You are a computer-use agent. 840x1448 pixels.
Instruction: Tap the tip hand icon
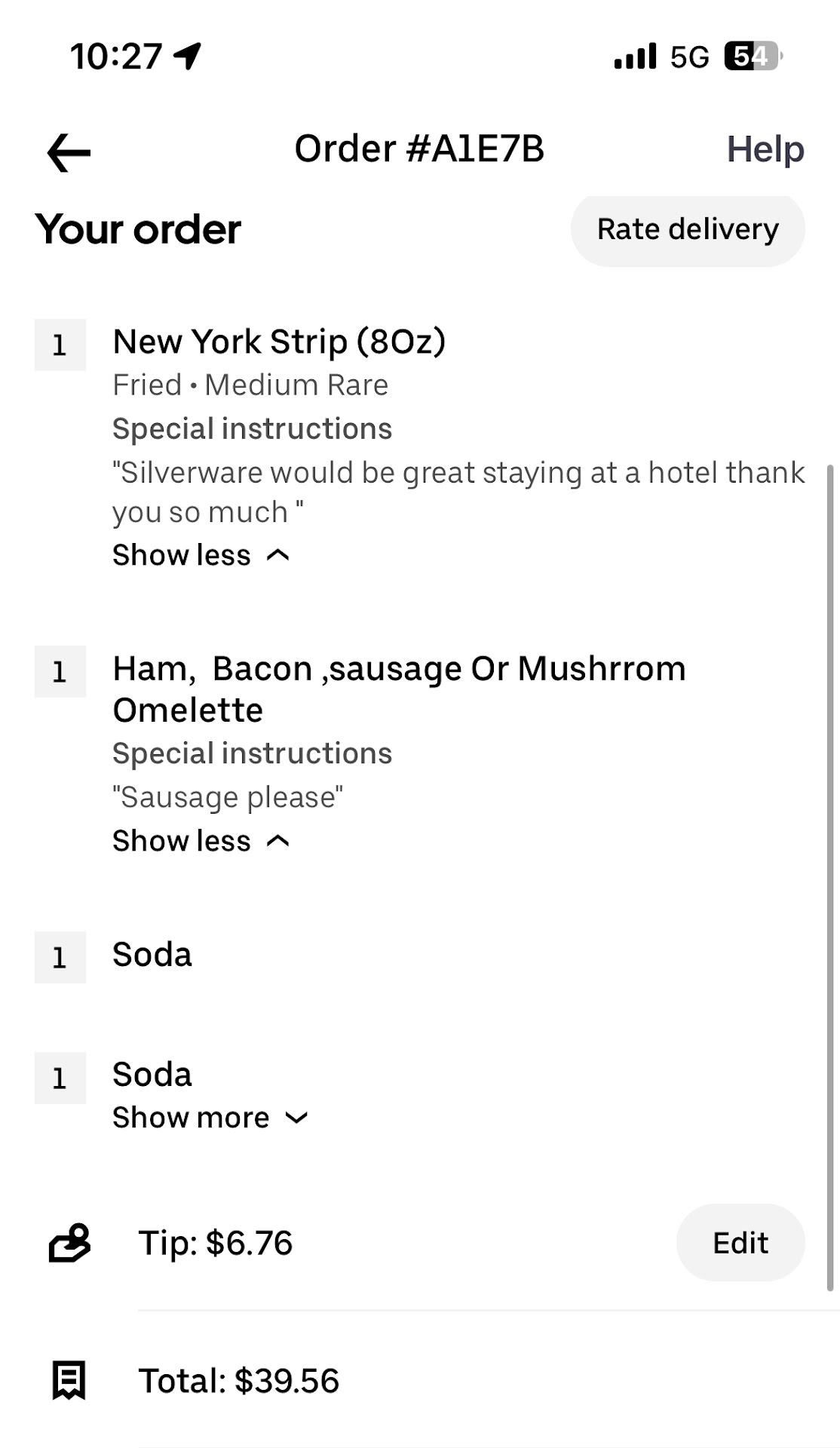coord(69,1243)
